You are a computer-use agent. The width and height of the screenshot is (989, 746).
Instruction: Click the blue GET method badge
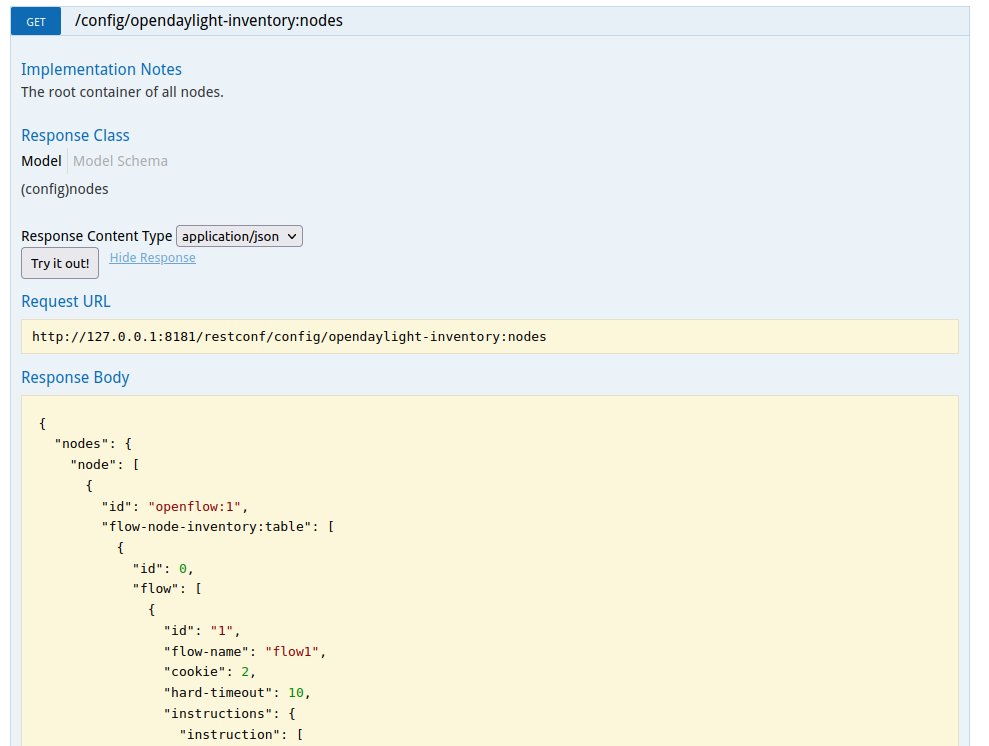coord(36,21)
